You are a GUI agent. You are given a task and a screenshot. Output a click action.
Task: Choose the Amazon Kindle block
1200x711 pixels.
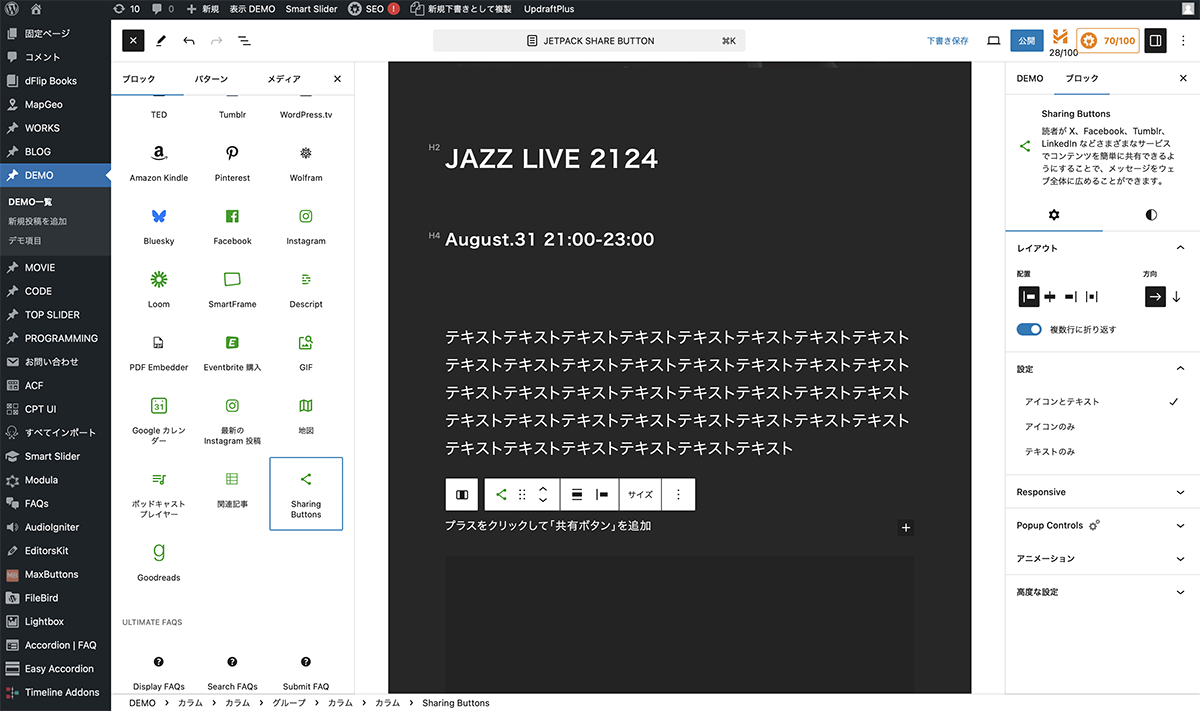pos(159,162)
